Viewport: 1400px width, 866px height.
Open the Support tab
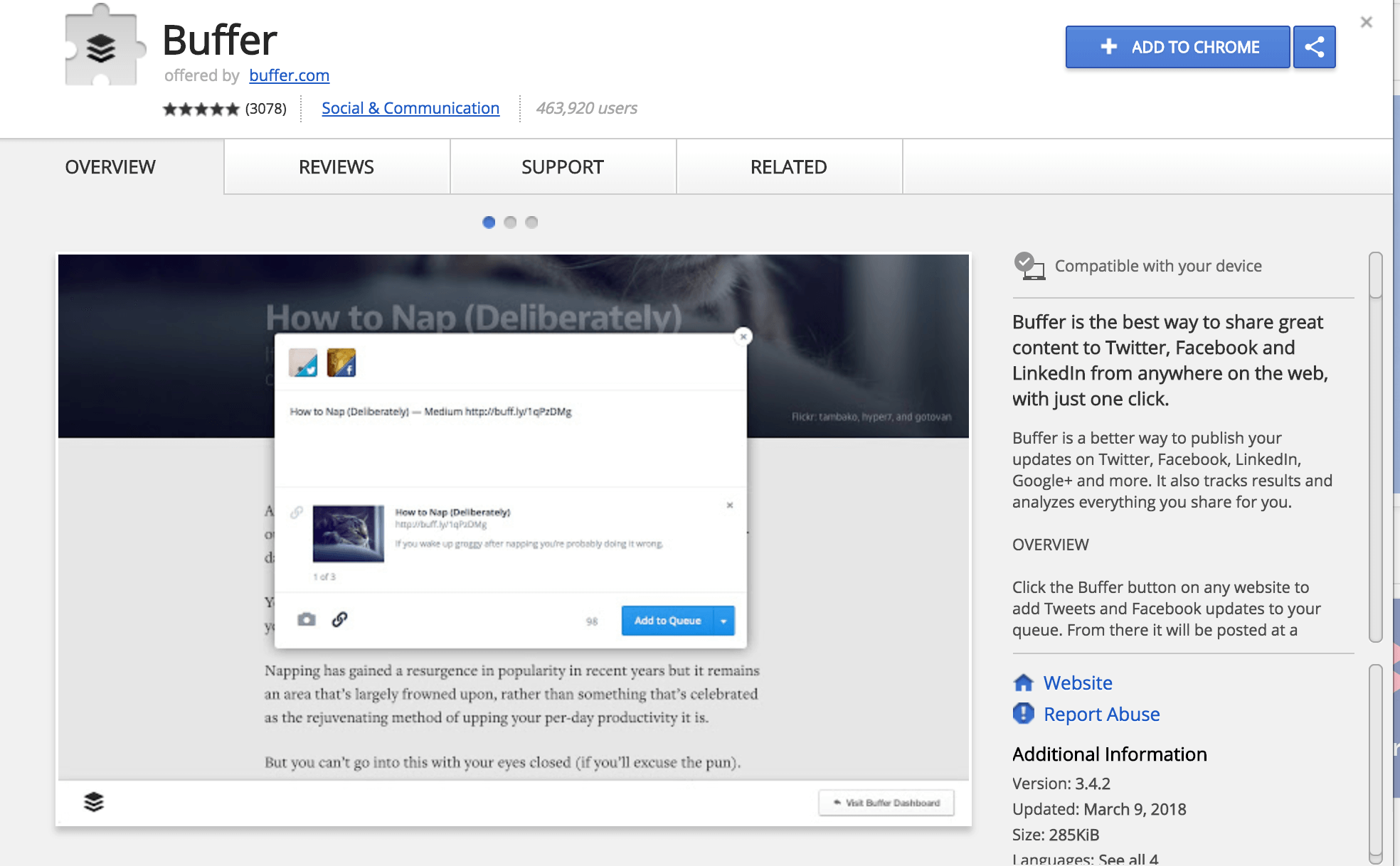coord(563,167)
